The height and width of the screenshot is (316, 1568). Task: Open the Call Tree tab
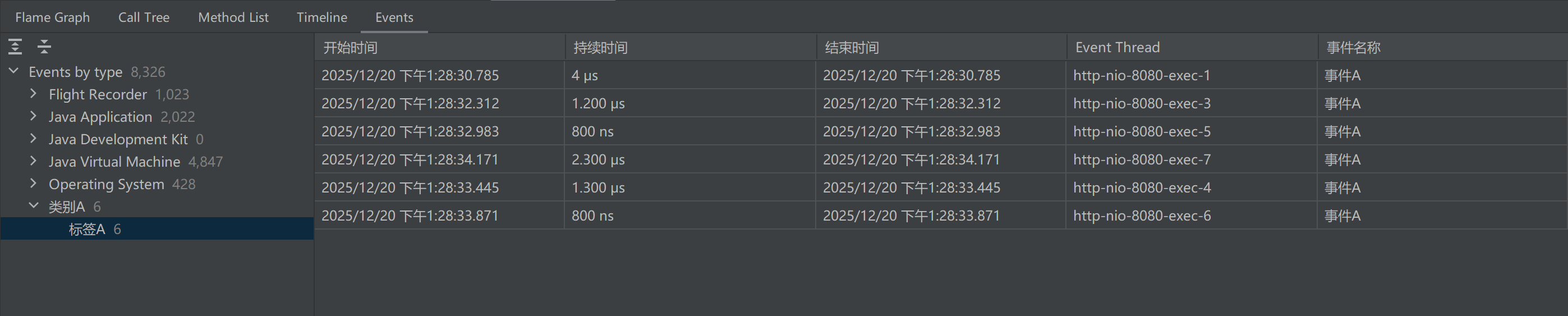[144, 17]
